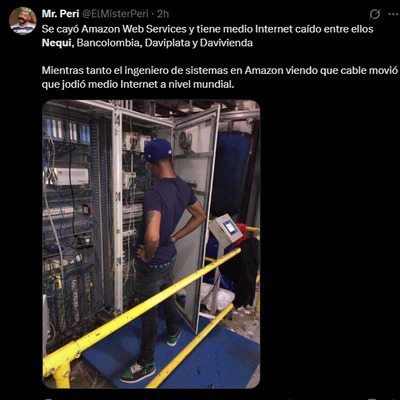Viewport: 400px width, 400px height.
Task: Select the 'Mientras tanto el ingeniero' paragraph
Action: click(220, 77)
